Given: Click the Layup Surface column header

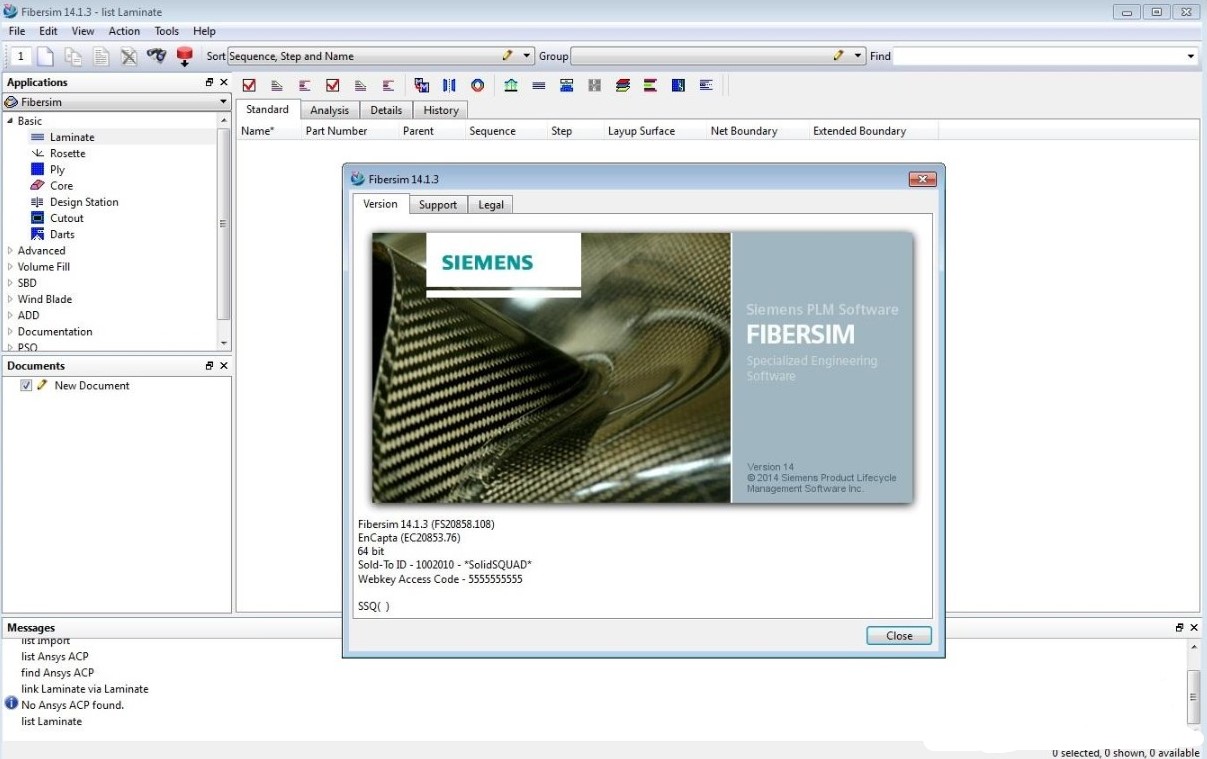Looking at the screenshot, I should 641,131.
